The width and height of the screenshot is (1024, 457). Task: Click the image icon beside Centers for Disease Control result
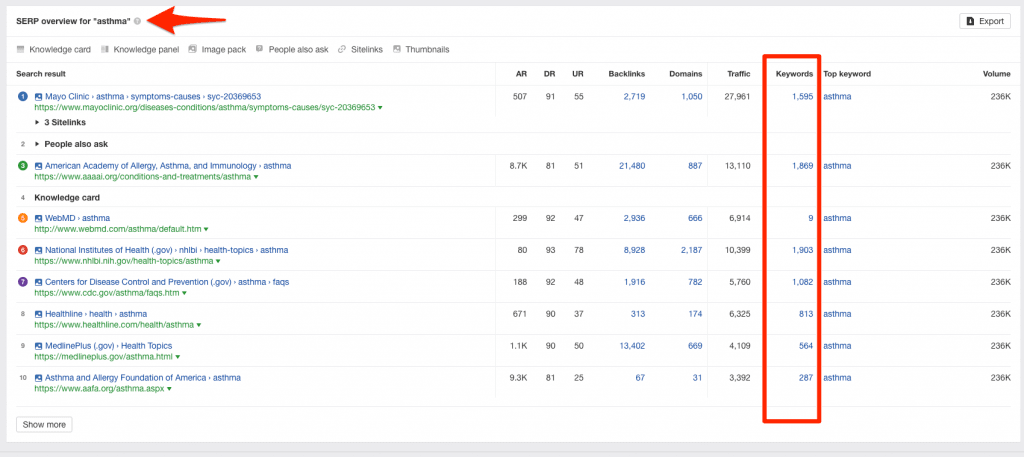coord(39,282)
